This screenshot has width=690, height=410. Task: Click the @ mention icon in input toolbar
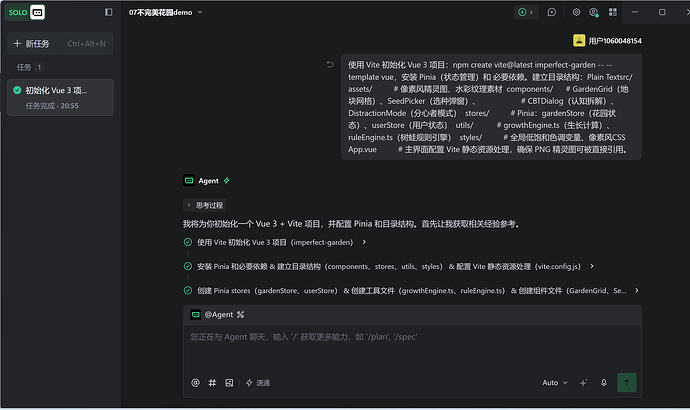coord(195,383)
